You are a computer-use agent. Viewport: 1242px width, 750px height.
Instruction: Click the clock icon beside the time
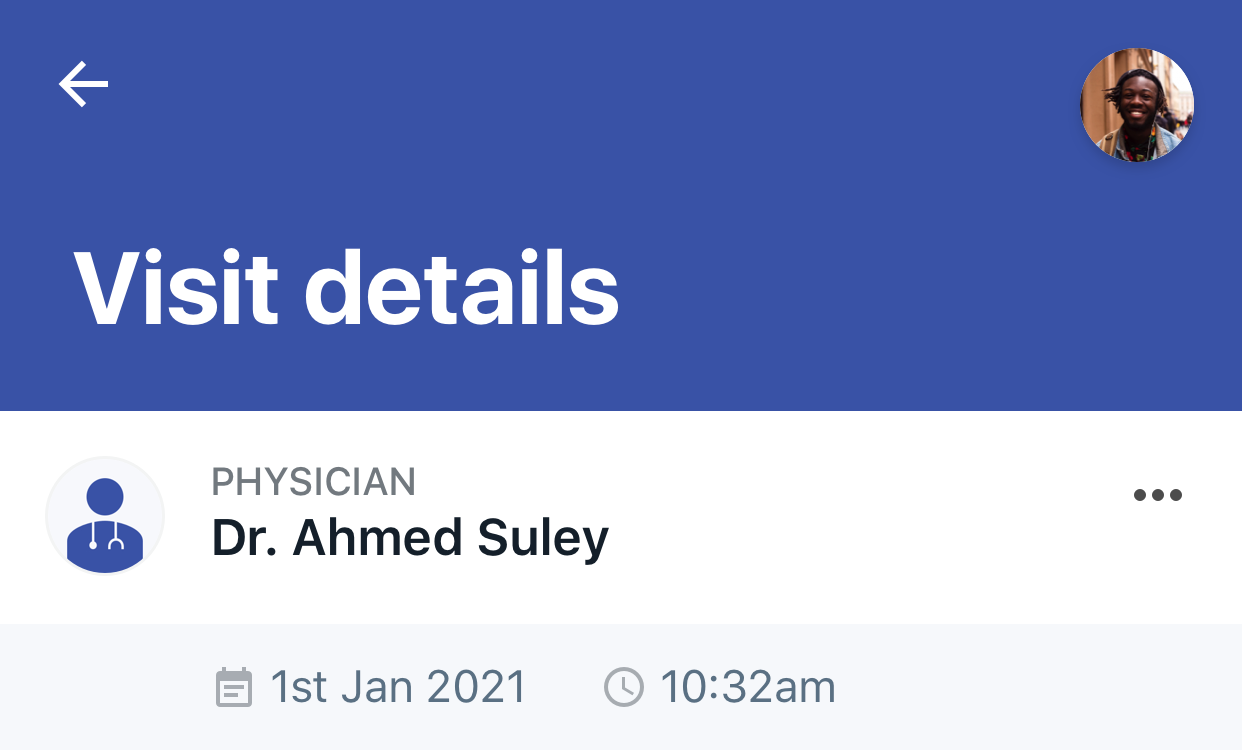[x=623, y=688]
